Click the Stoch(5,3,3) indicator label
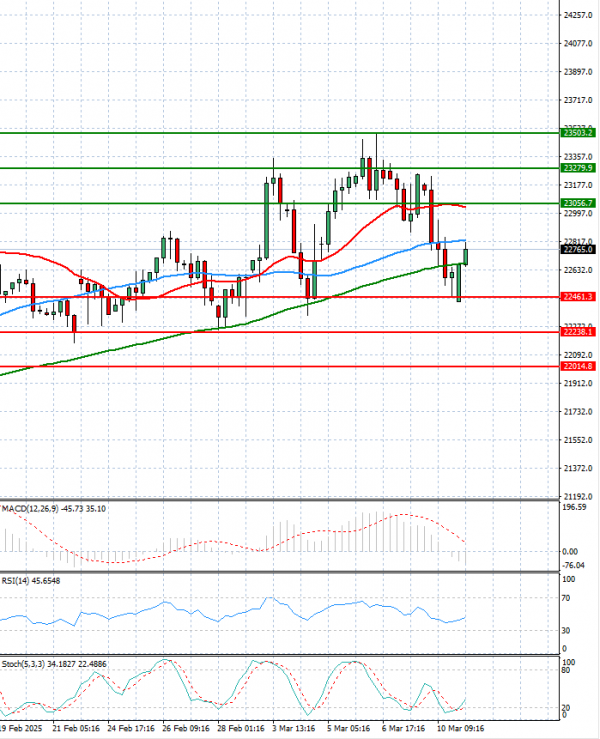This screenshot has height=739, width=600. point(54,664)
